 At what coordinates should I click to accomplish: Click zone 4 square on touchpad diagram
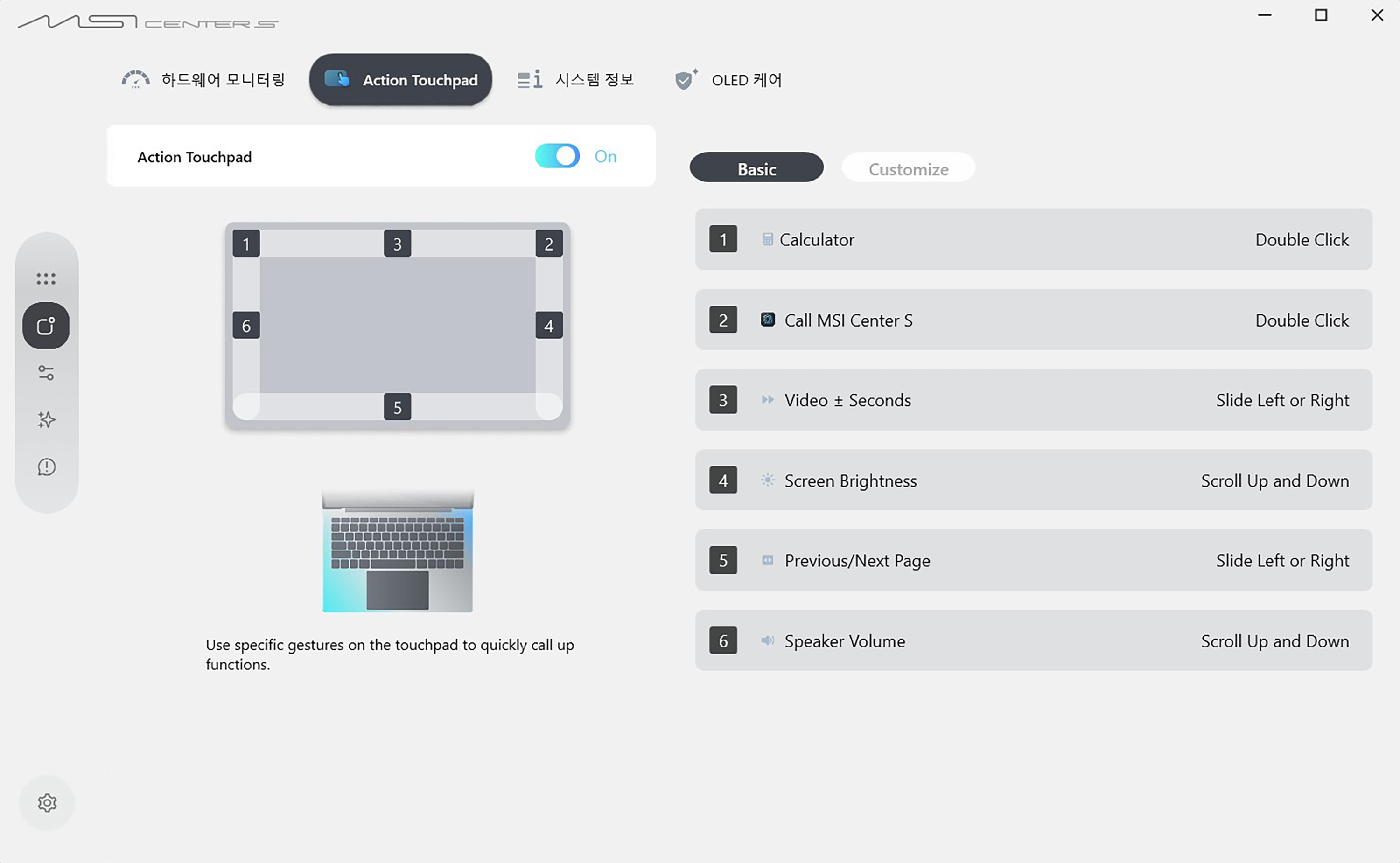click(549, 325)
